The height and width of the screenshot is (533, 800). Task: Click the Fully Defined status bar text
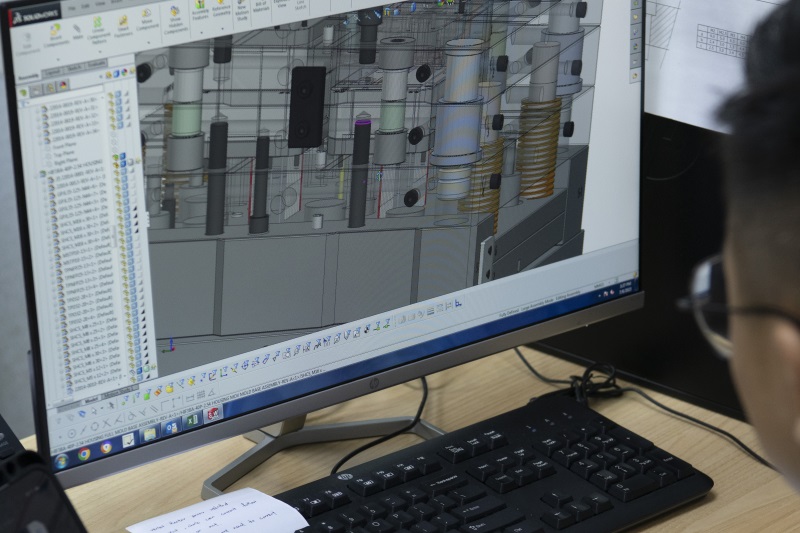[510, 312]
